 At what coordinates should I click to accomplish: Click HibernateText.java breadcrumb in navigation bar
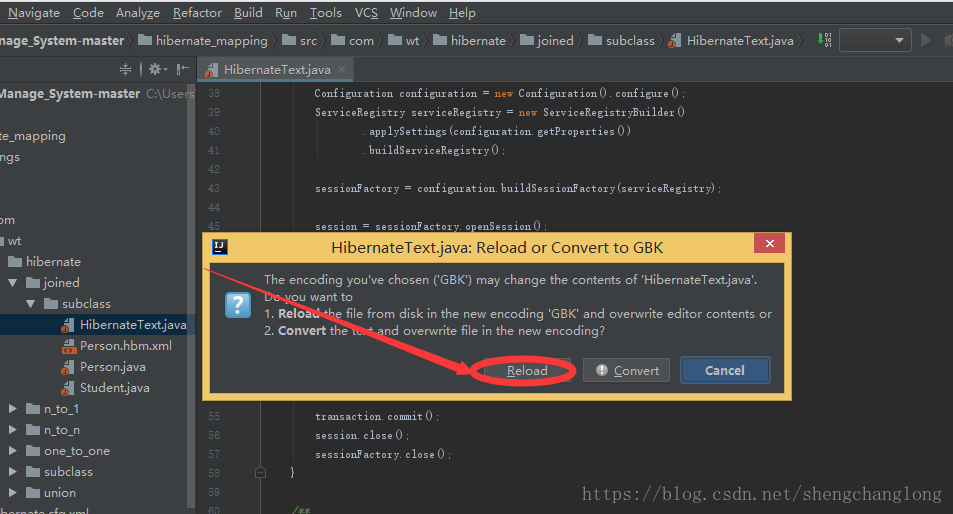click(x=731, y=41)
